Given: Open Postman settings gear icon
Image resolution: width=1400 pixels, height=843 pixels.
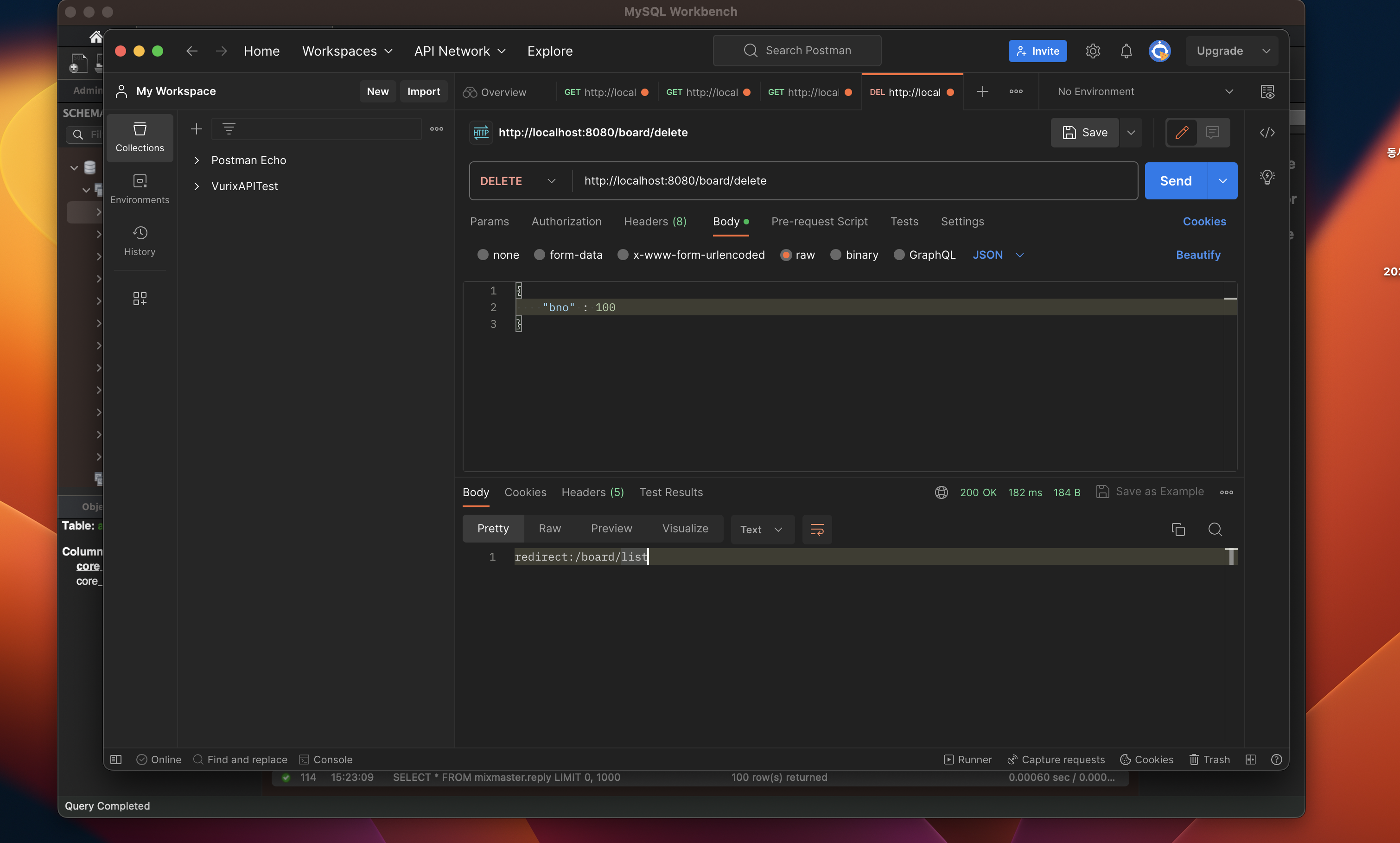Looking at the screenshot, I should tap(1092, 51).
